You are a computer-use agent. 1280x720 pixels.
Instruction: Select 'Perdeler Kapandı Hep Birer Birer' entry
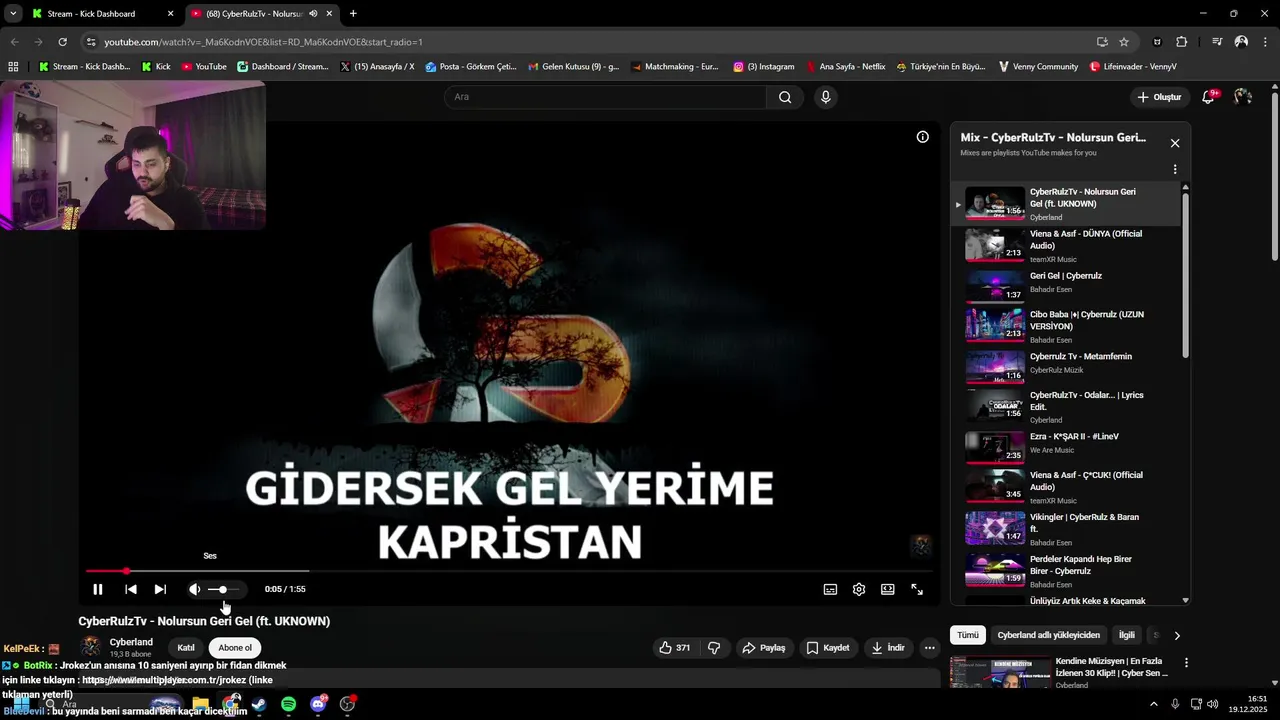tap(1066, 570)
